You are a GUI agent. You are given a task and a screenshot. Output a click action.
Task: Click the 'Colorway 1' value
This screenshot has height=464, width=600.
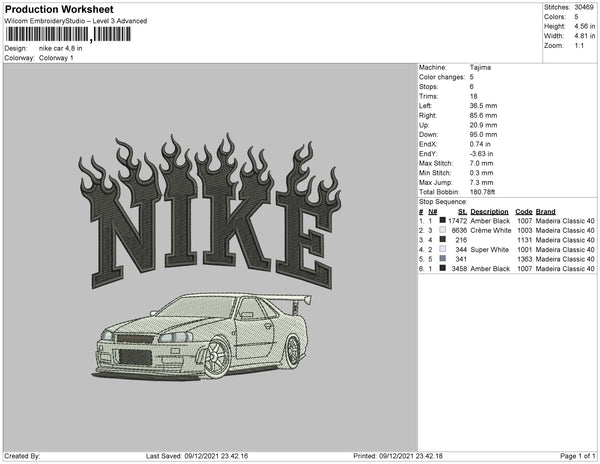pyautogui.click(x=56, y=58)
